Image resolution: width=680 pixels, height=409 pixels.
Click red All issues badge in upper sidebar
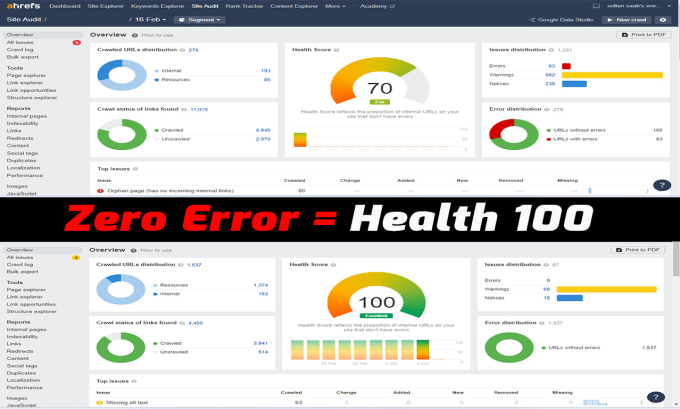pos(76,43)
